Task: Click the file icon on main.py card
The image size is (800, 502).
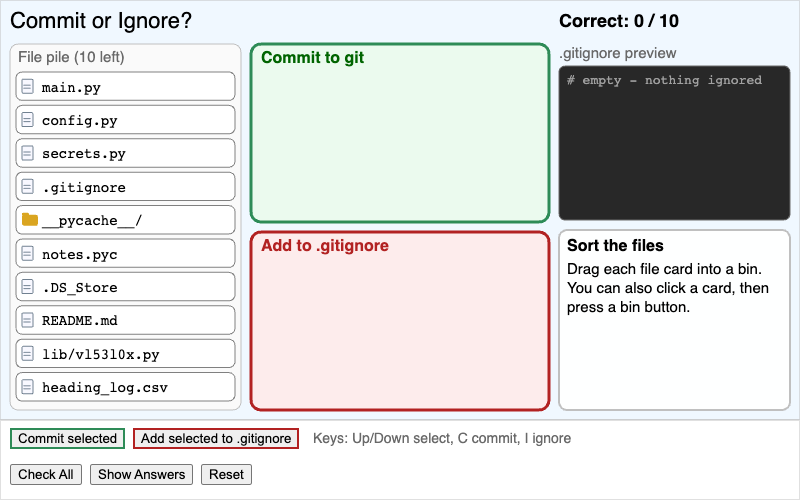Action: coord(28,87)
